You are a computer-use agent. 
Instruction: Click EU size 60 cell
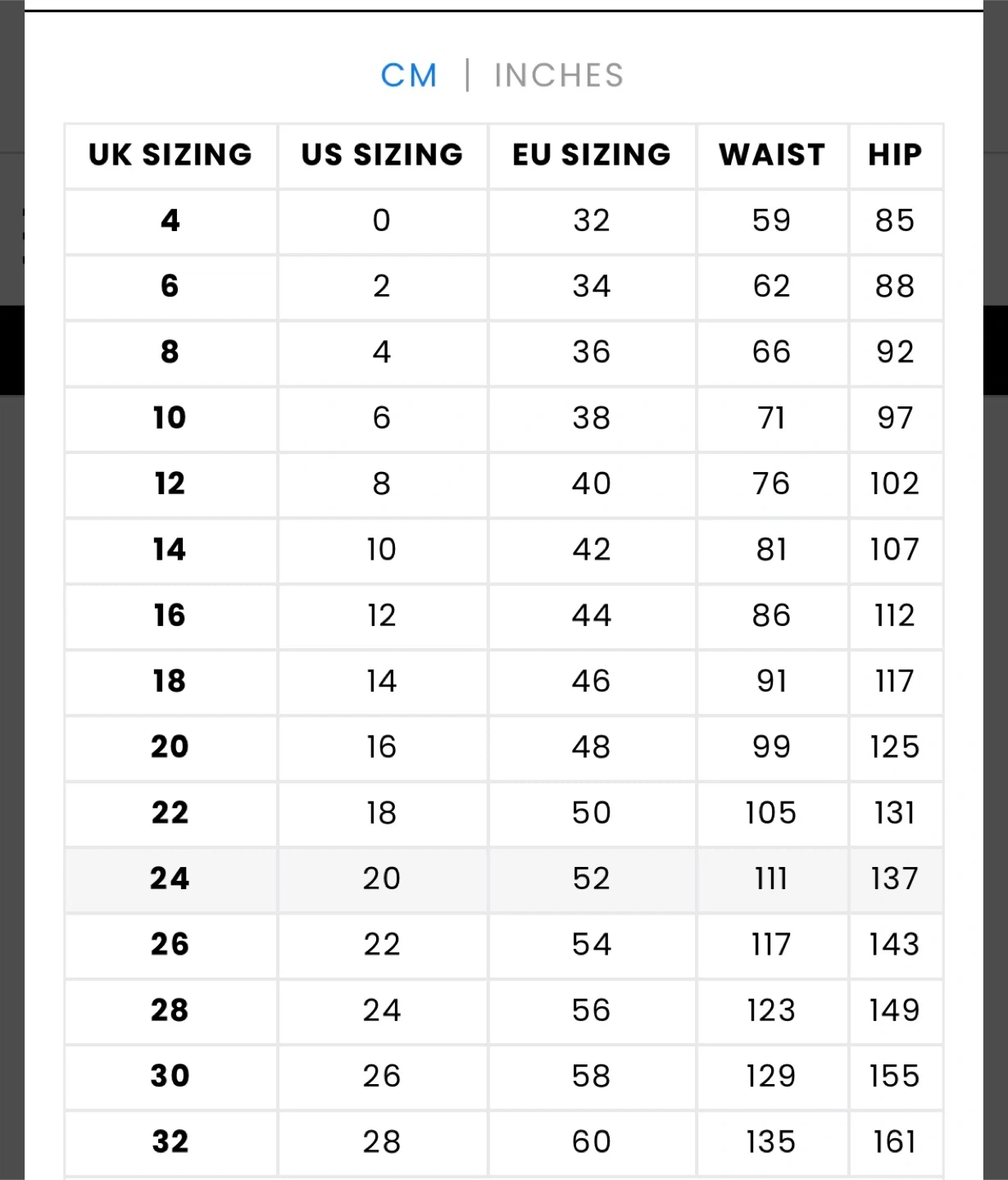(592, 1141)
